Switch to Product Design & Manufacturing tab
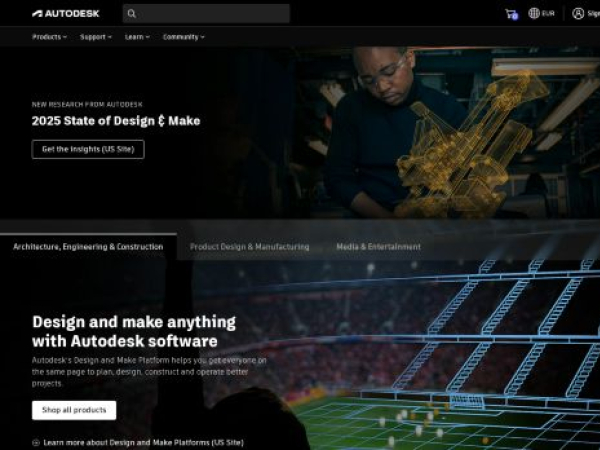Viewport: 600px width, 450px height. pos(249,247)
